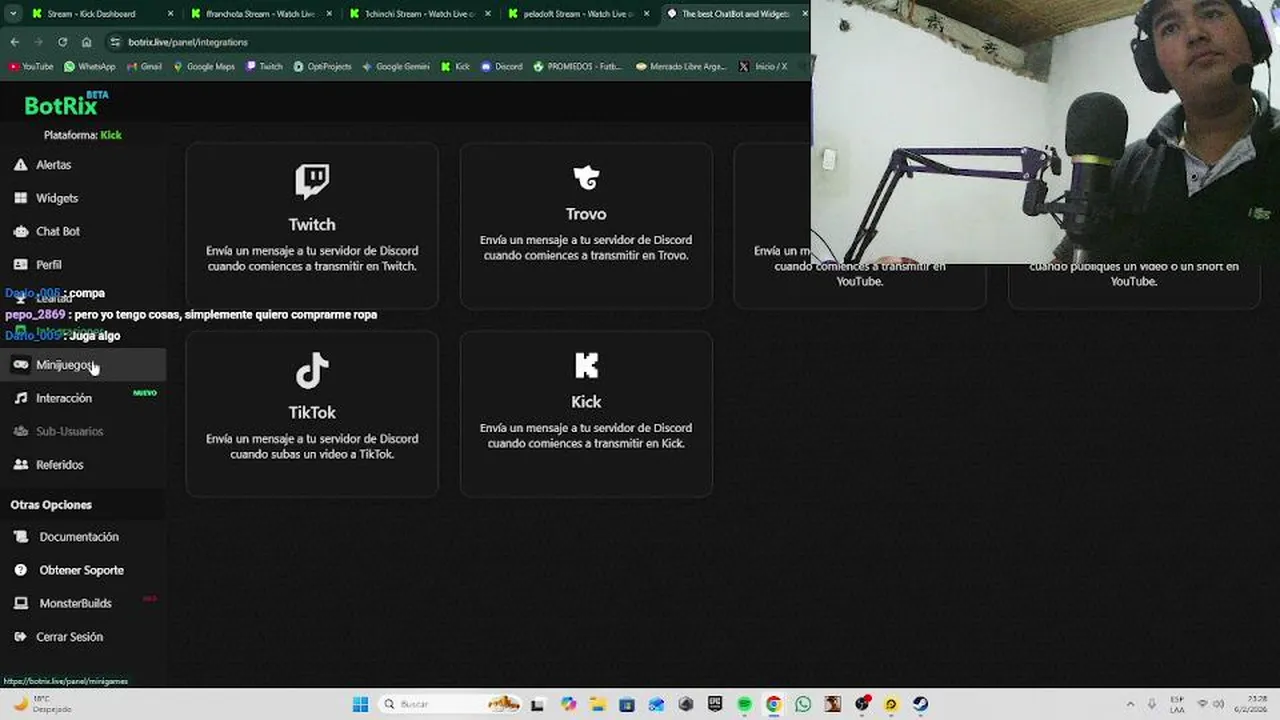The image size is (1280, 720).
Task: Click Obtener Soporte help link
Action: click(83, 570)
